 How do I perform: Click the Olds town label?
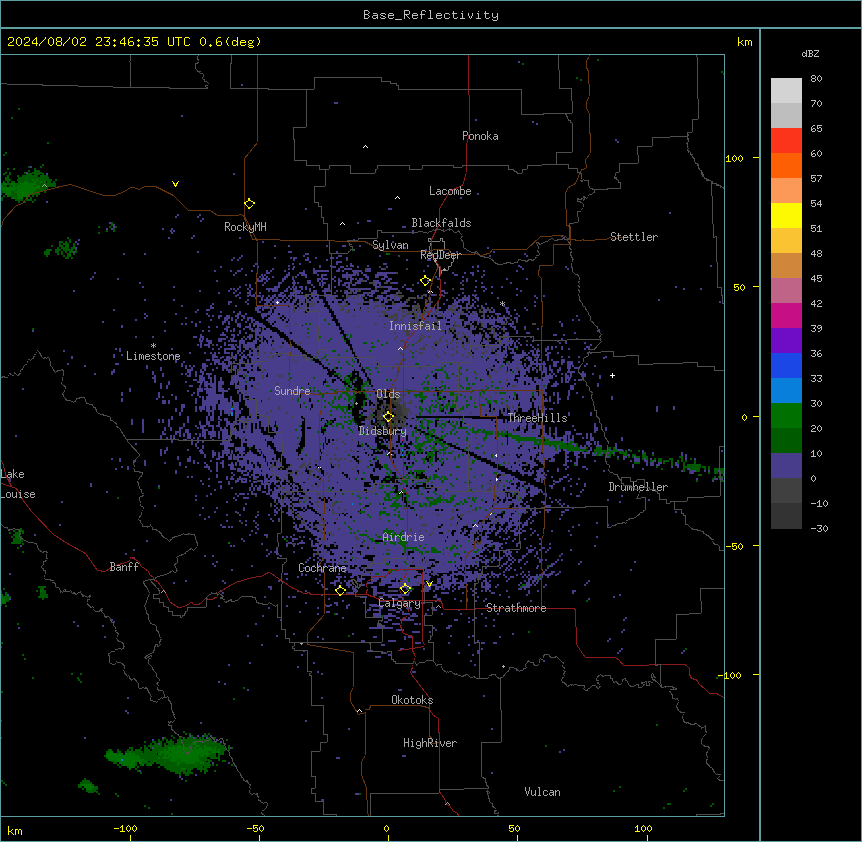[388, 394]
